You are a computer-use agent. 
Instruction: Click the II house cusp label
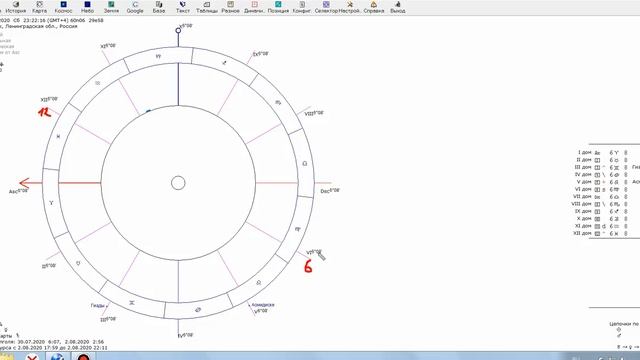click(x=49, y=266)
